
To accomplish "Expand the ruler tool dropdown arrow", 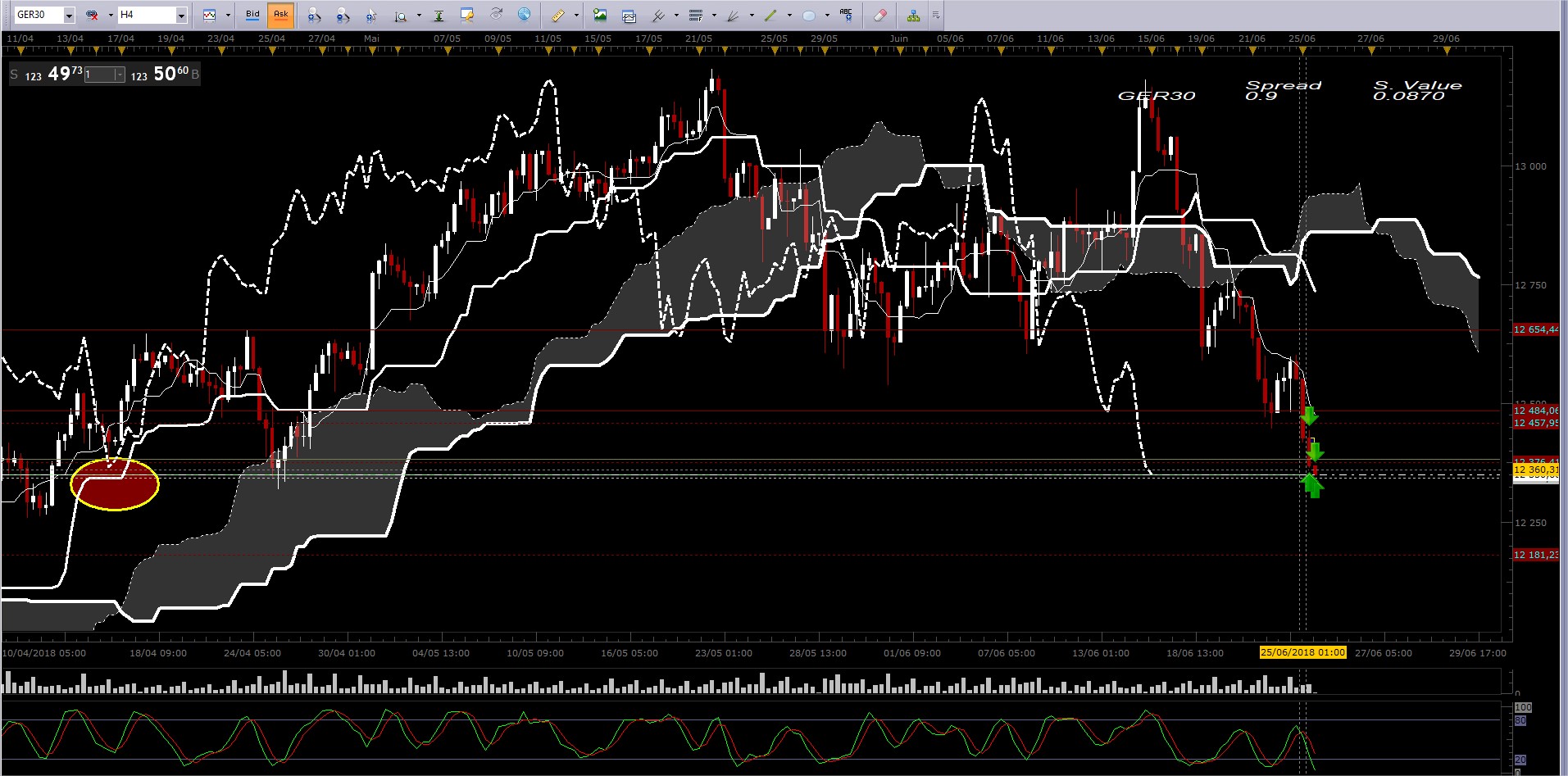I will pyautogui.click(x=575, y=15).
